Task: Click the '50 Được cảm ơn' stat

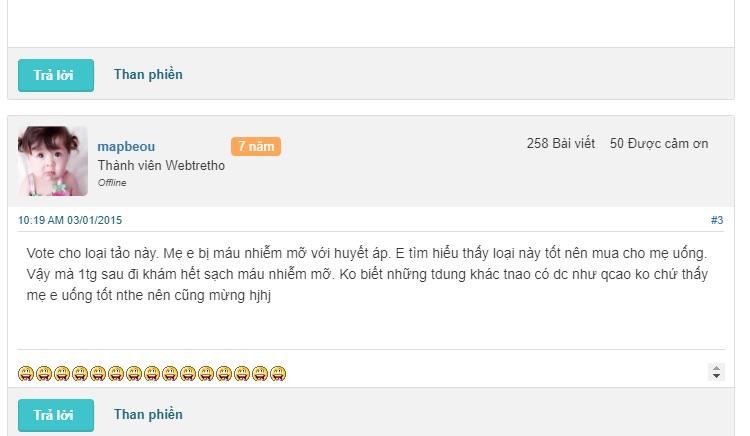Action: tap(659, 143)
